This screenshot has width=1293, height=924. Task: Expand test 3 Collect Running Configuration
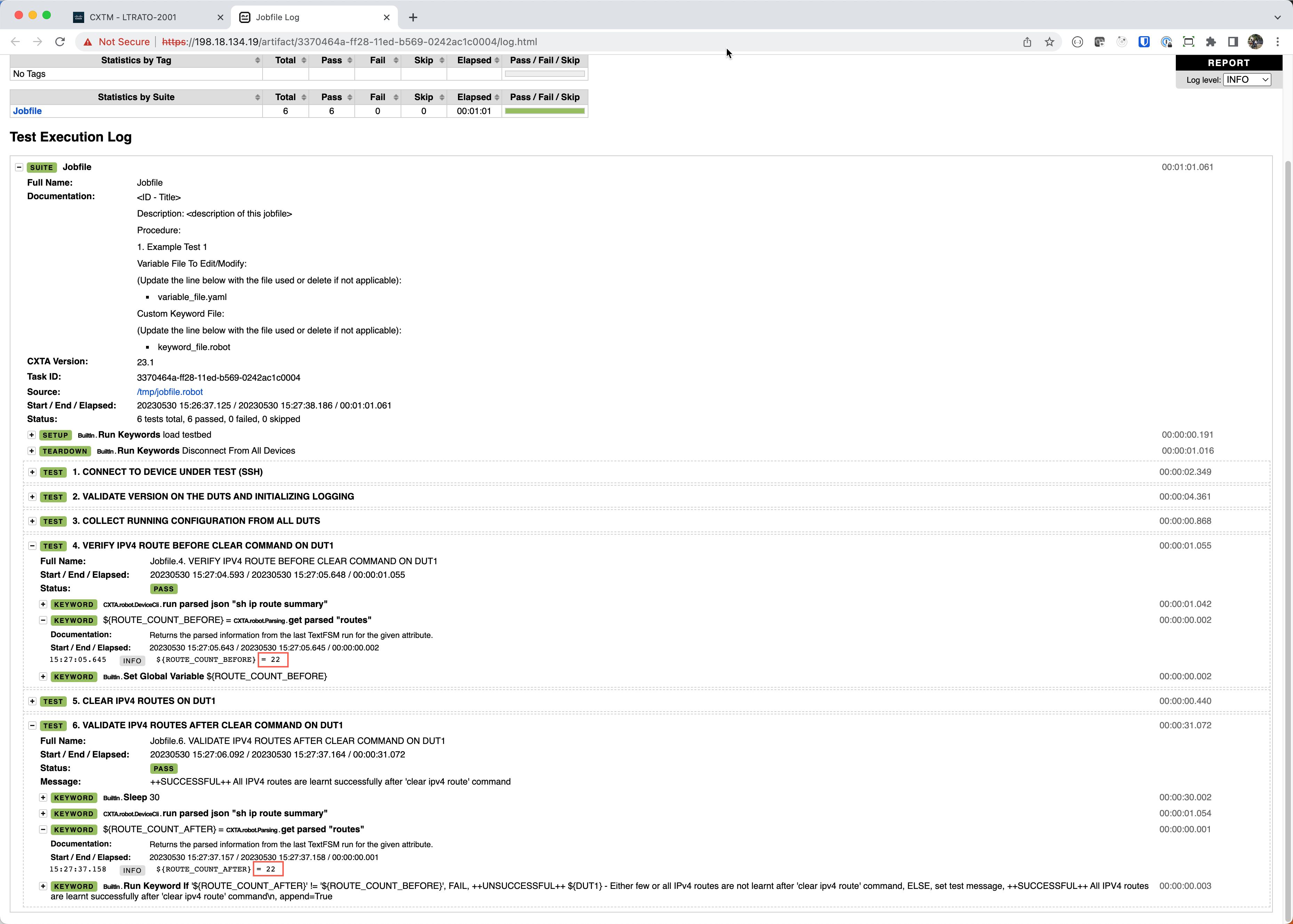coord(32,521)
